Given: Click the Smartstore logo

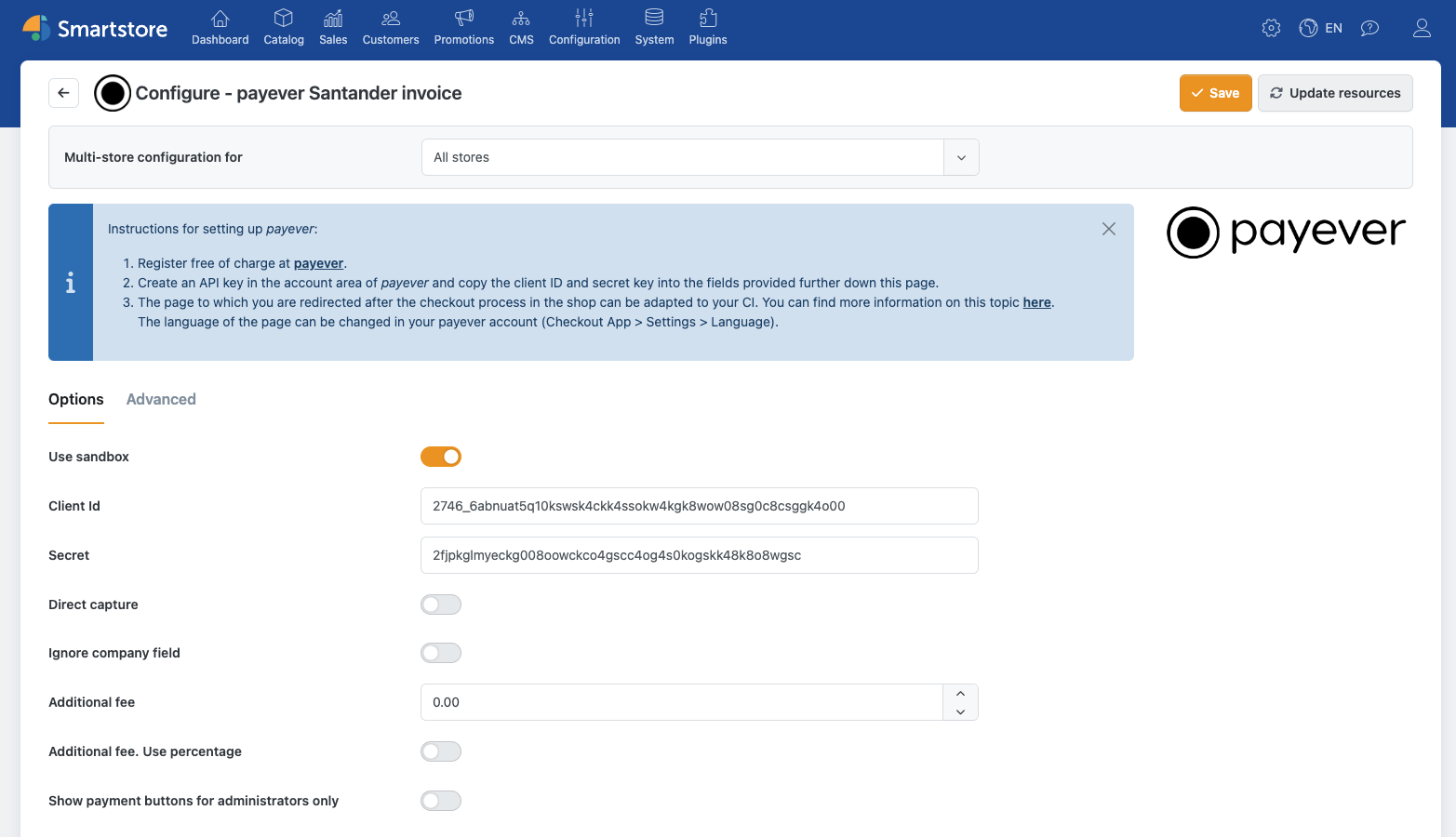Looking at the screenshot, I should click(x=95, y=29).
